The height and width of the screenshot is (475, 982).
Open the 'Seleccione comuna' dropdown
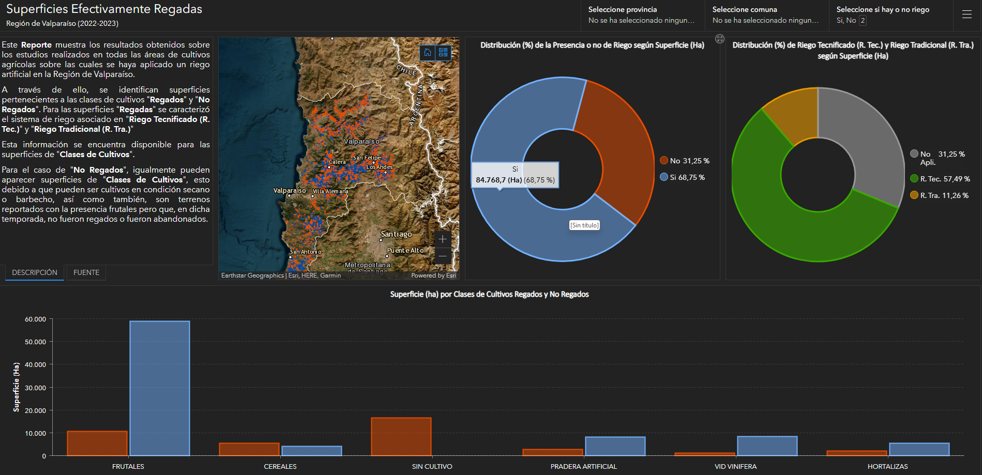point(765,15)
